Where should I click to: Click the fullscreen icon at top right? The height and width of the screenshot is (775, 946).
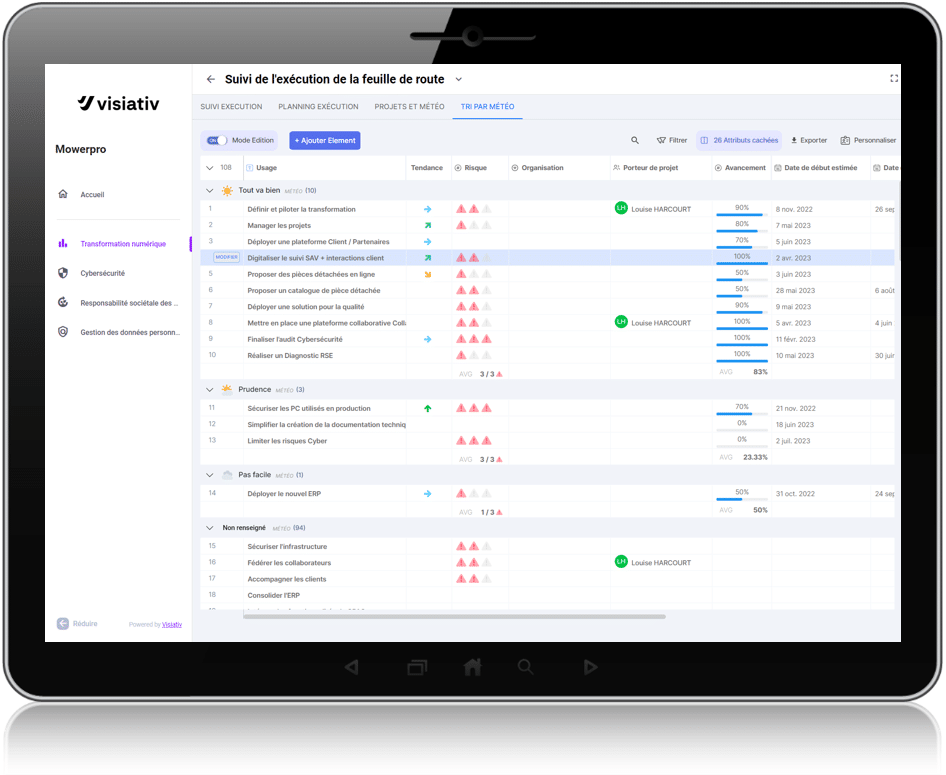click(x=894, y=78)
